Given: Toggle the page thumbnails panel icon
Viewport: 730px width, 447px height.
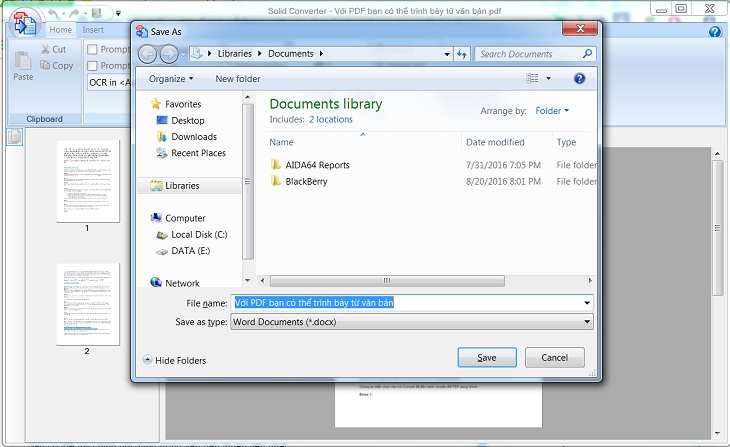Looking at the screenshot, I should 14,137.
